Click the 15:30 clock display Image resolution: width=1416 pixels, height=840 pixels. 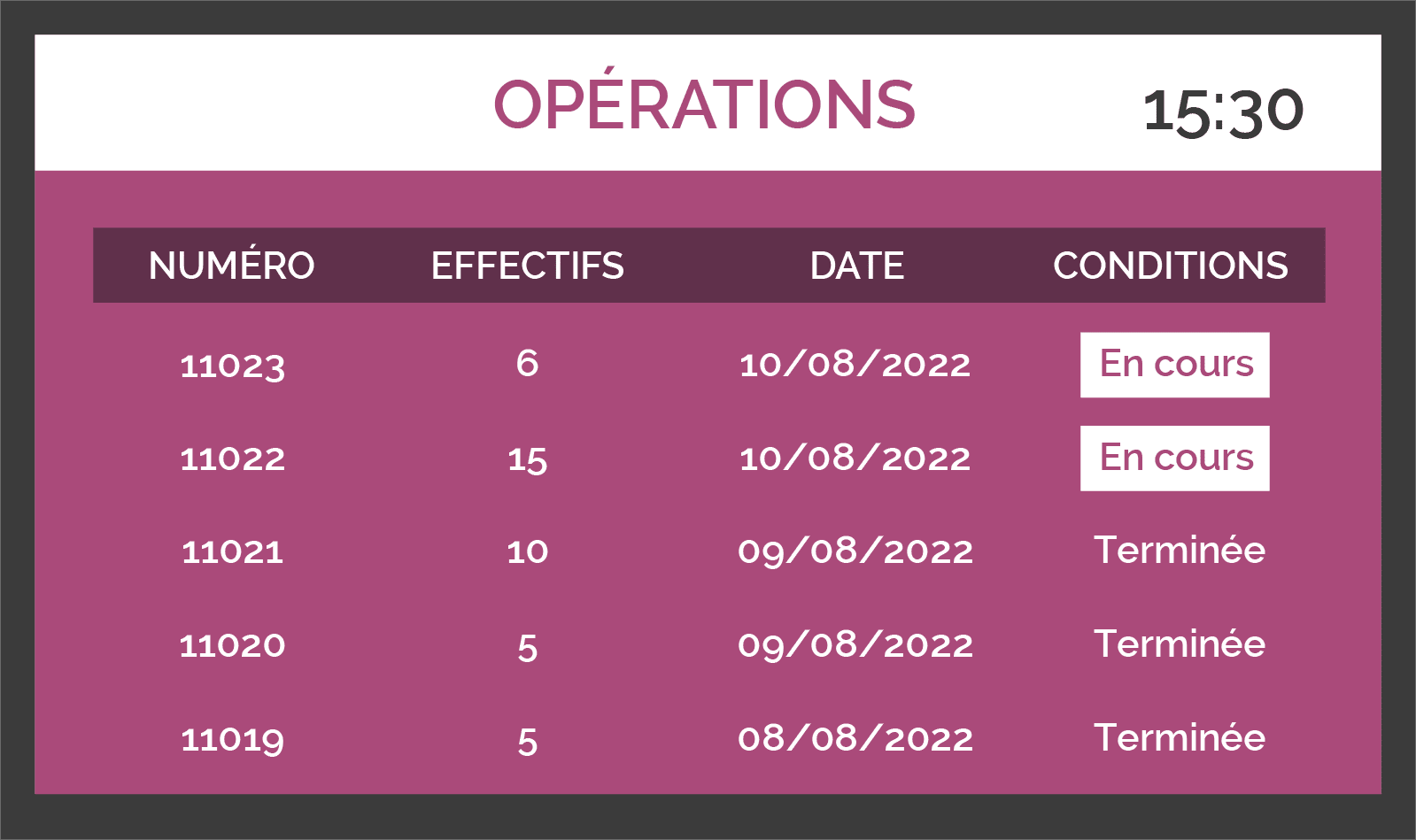(1223, 112)
